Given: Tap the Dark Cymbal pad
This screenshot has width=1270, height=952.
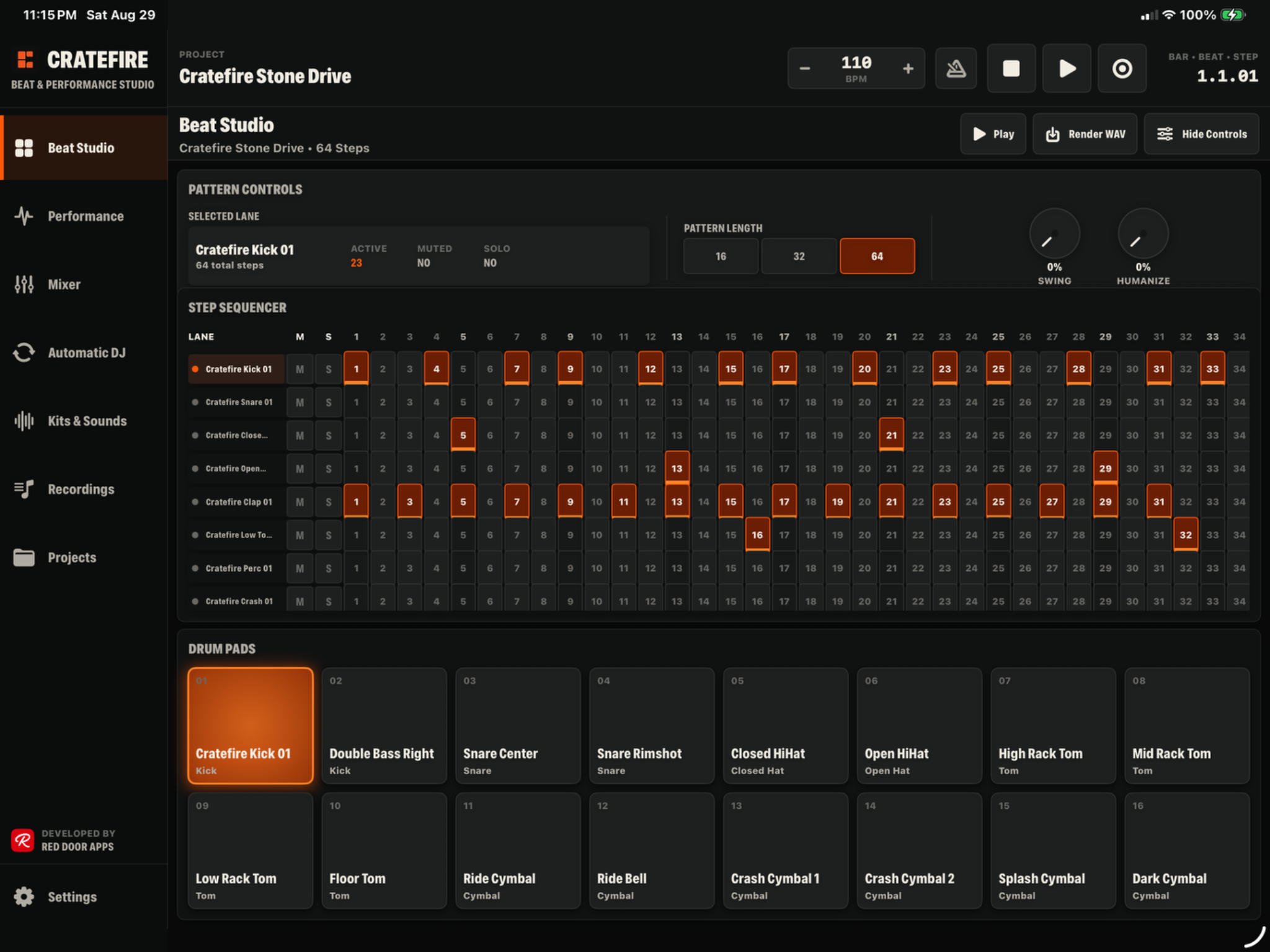Looking at the screenshot, I should coord(1187,851).
